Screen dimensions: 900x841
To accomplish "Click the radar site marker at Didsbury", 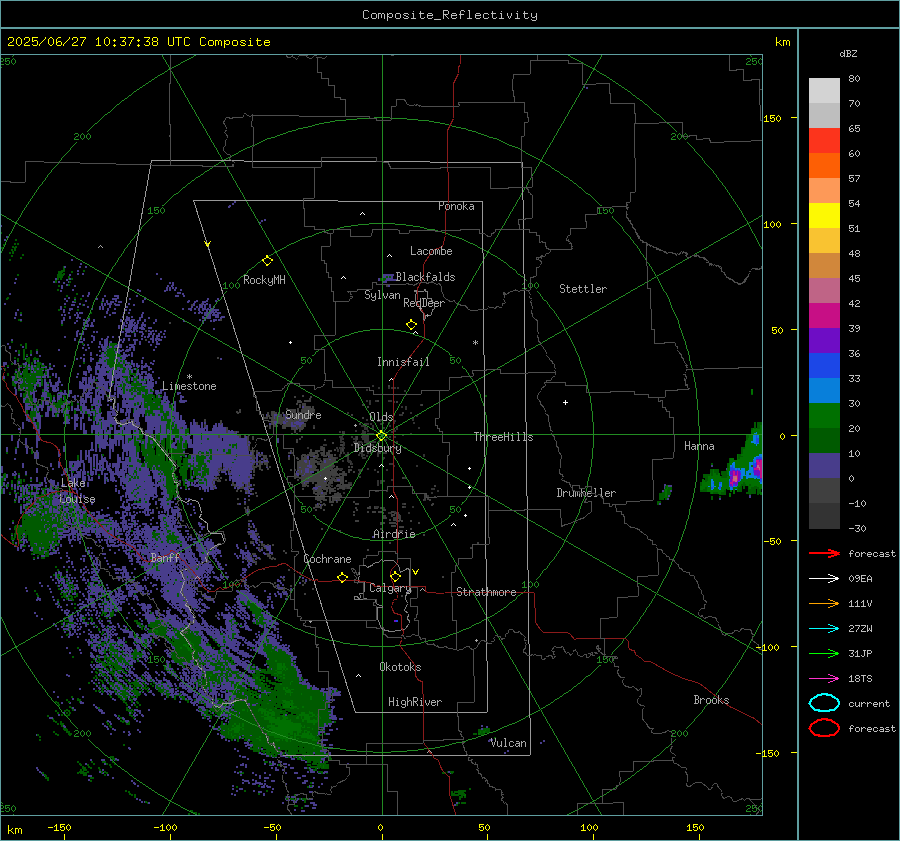I will pos(381,436).
